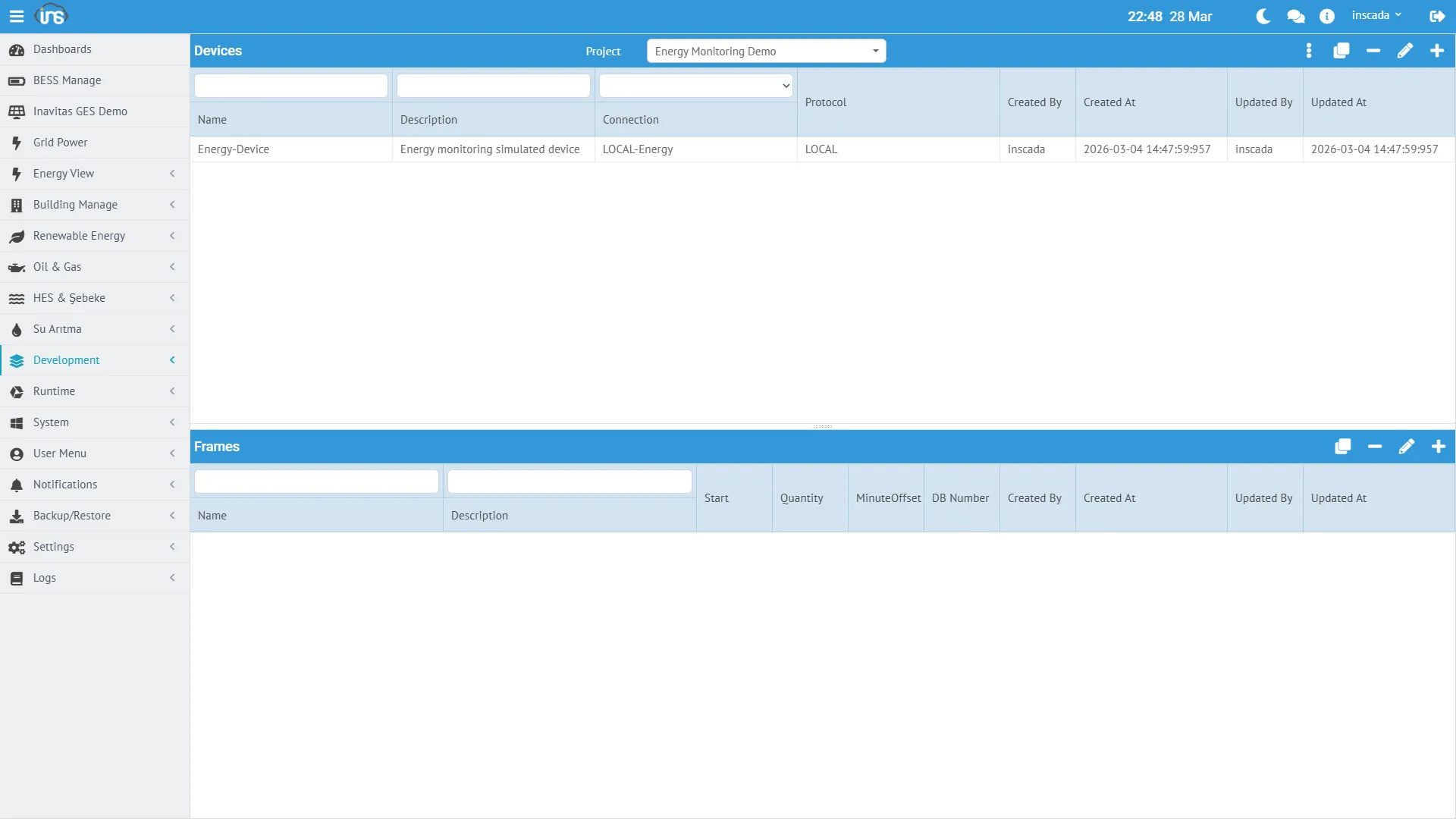Clone the selected device with the copy icon
Image resolution: width=1456 pixels, height=819 pixels.
tap(1341, 51)
